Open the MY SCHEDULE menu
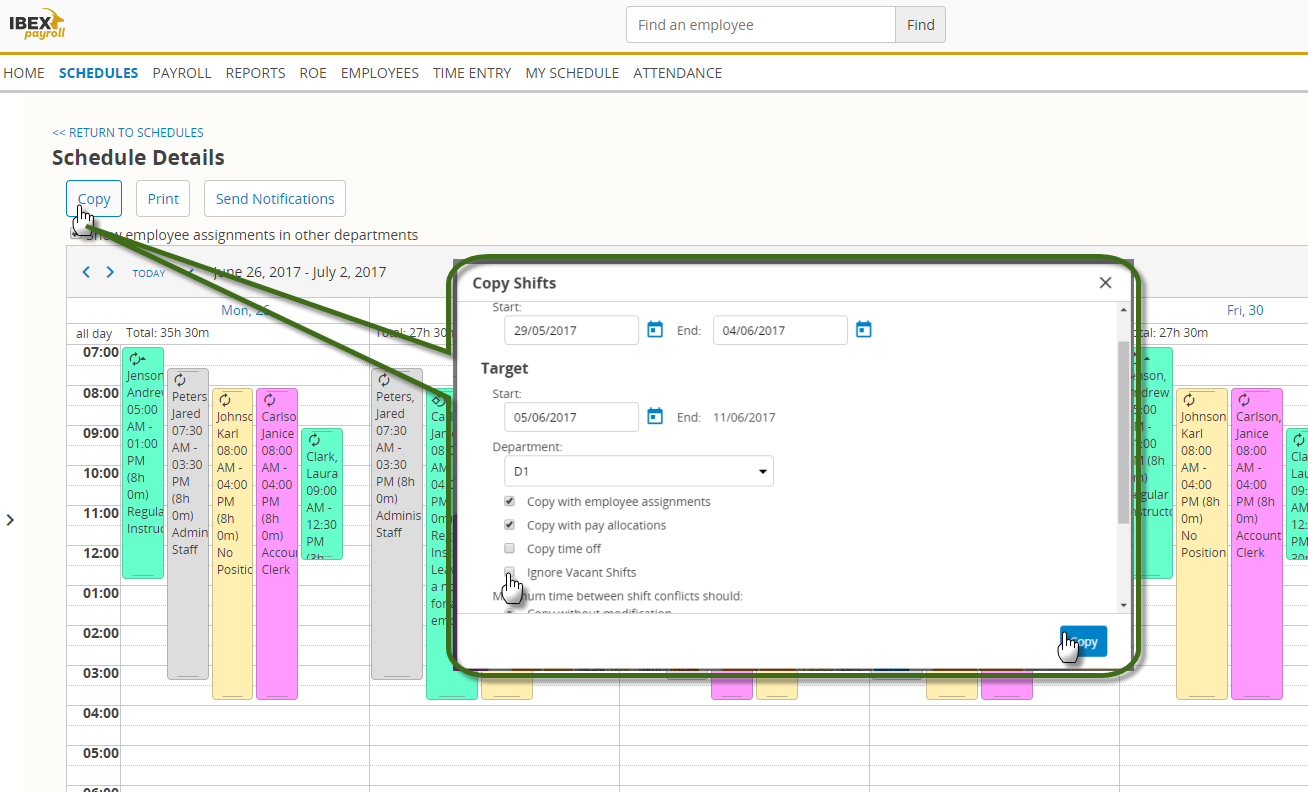Image resolution: width=1308 pixels, height=792 pixels. click(x=572, y=73)
